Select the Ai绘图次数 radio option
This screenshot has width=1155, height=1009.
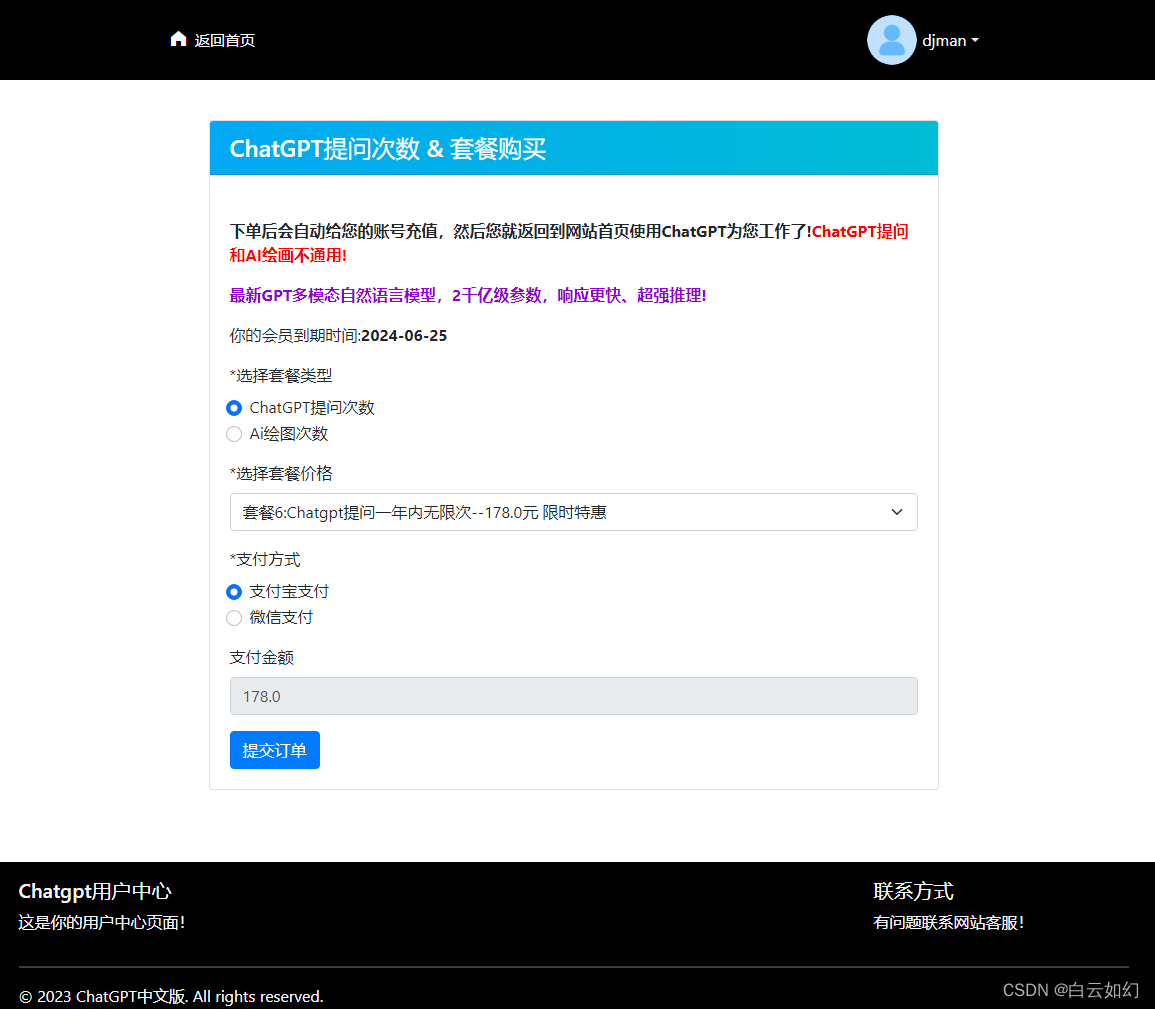click(234, 434)
